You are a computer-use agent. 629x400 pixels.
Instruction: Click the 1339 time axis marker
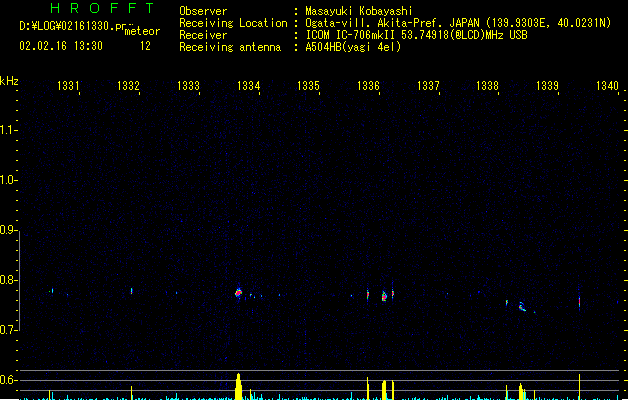[x=547, y=86]
